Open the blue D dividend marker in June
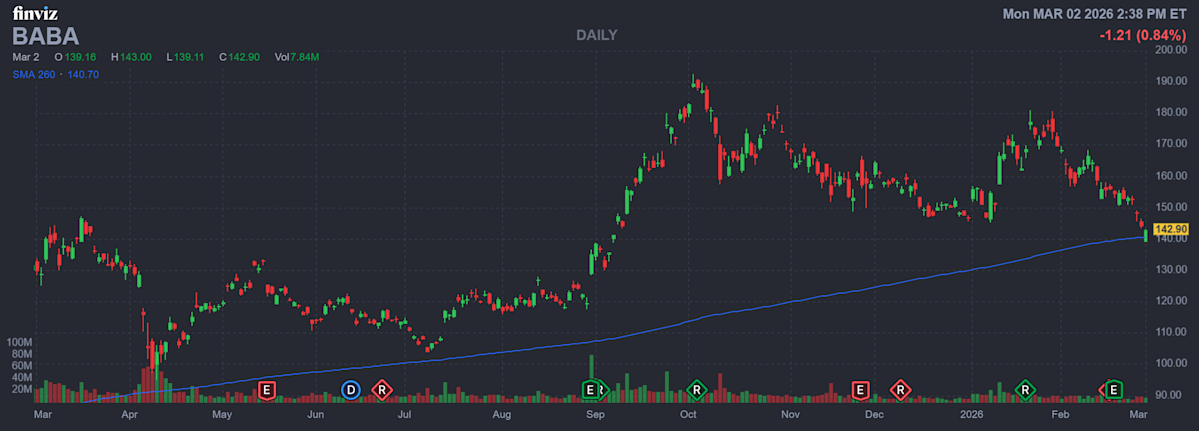 (x=351, y=389)
